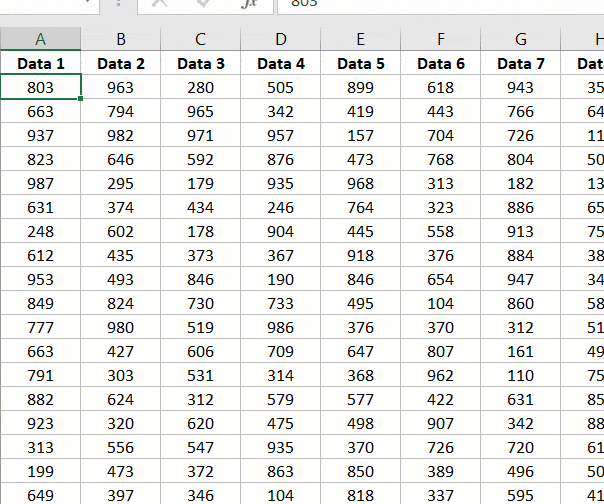Click the cell containing 618
This screenshot has width=604, height=504.
coord(441,87)
